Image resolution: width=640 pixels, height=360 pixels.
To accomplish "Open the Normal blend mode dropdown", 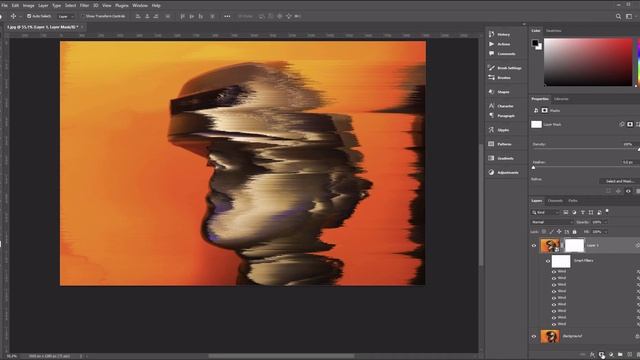I will [551, 222].
